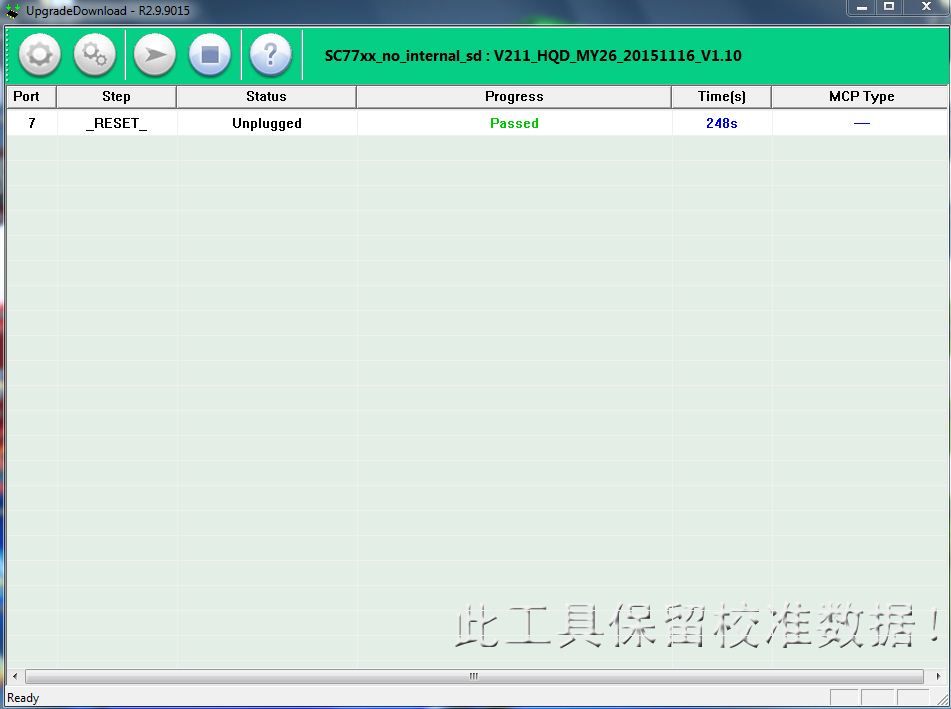951x709 pixels.
Task: Click the Passed progress cell
Action: (x=514, y=123)
